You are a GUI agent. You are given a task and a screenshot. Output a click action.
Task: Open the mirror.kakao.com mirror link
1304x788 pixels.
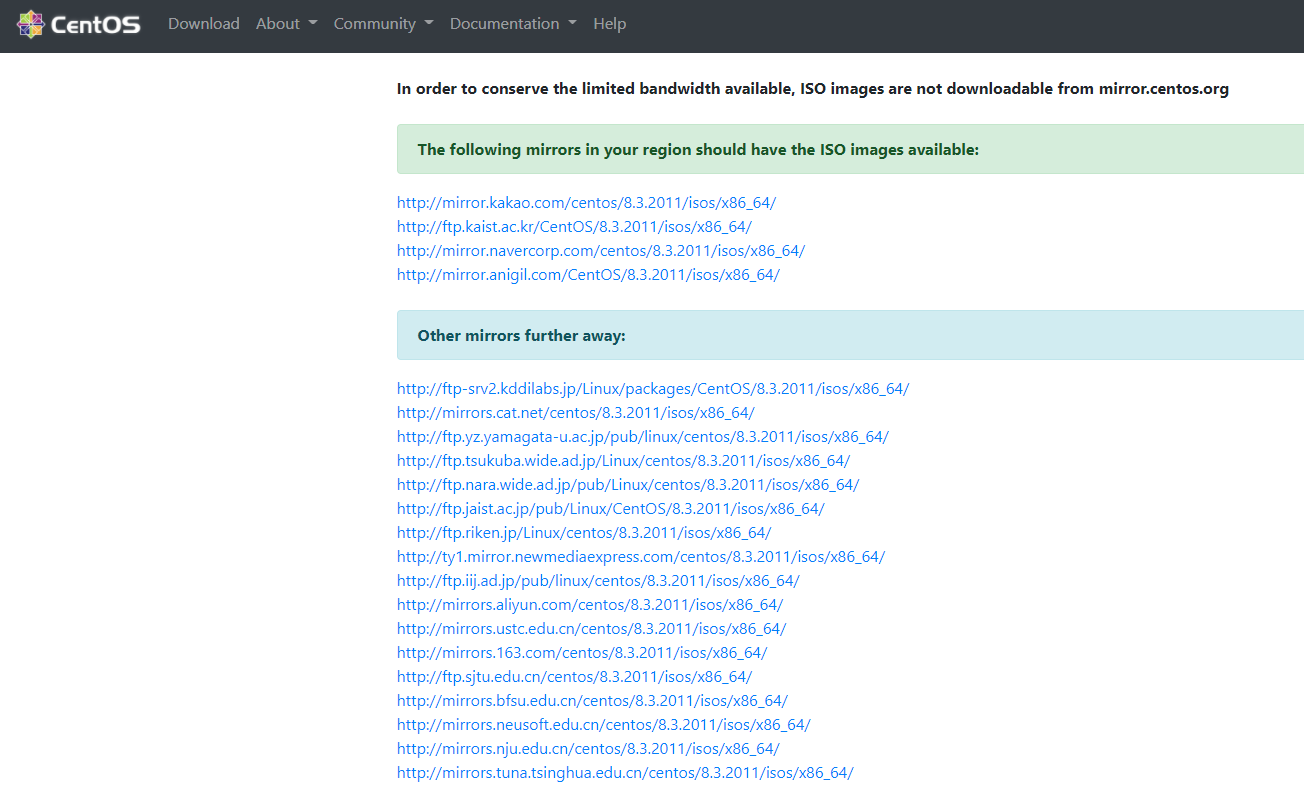586,203
